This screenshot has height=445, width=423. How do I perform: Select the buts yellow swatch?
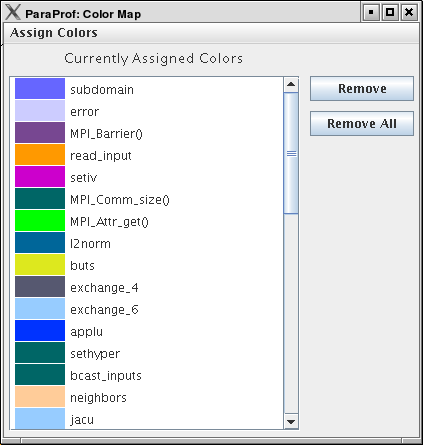pos(40,265)
